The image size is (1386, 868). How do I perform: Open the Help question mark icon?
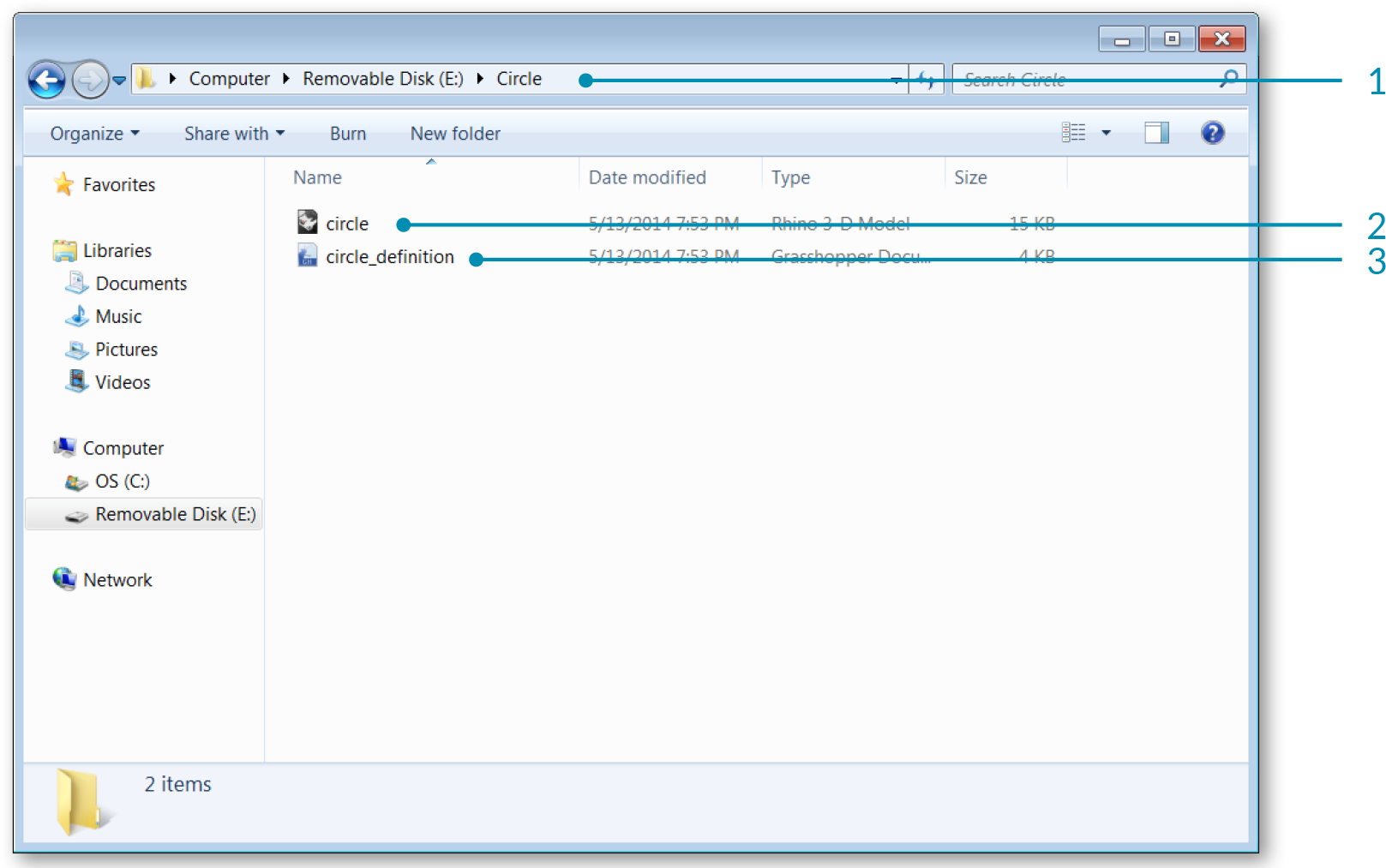pyautogui.click(x=1212, y=133)
